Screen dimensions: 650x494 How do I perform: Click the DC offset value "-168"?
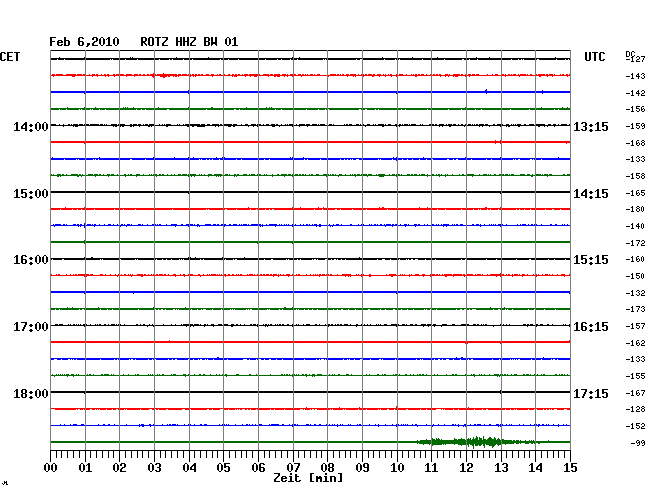635,143
